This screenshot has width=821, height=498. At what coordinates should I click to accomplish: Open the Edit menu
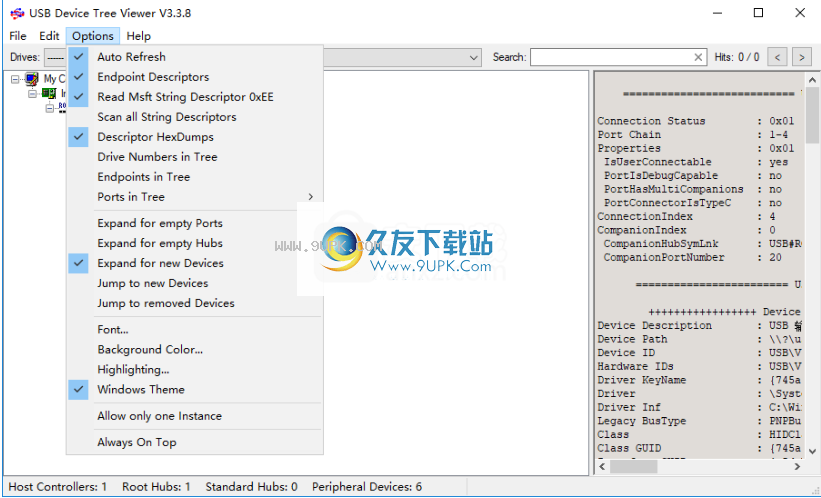point(49,36)
